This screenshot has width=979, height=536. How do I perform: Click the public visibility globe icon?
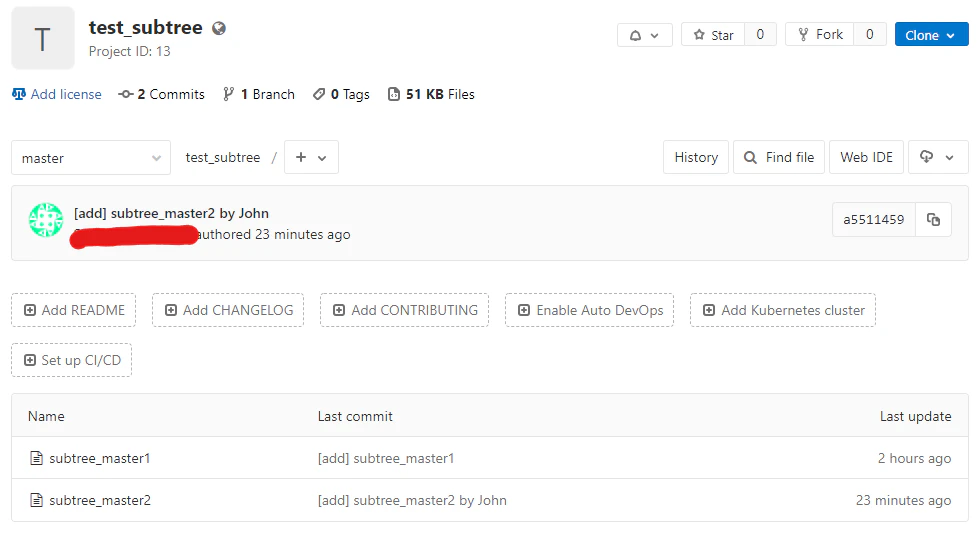219,28
